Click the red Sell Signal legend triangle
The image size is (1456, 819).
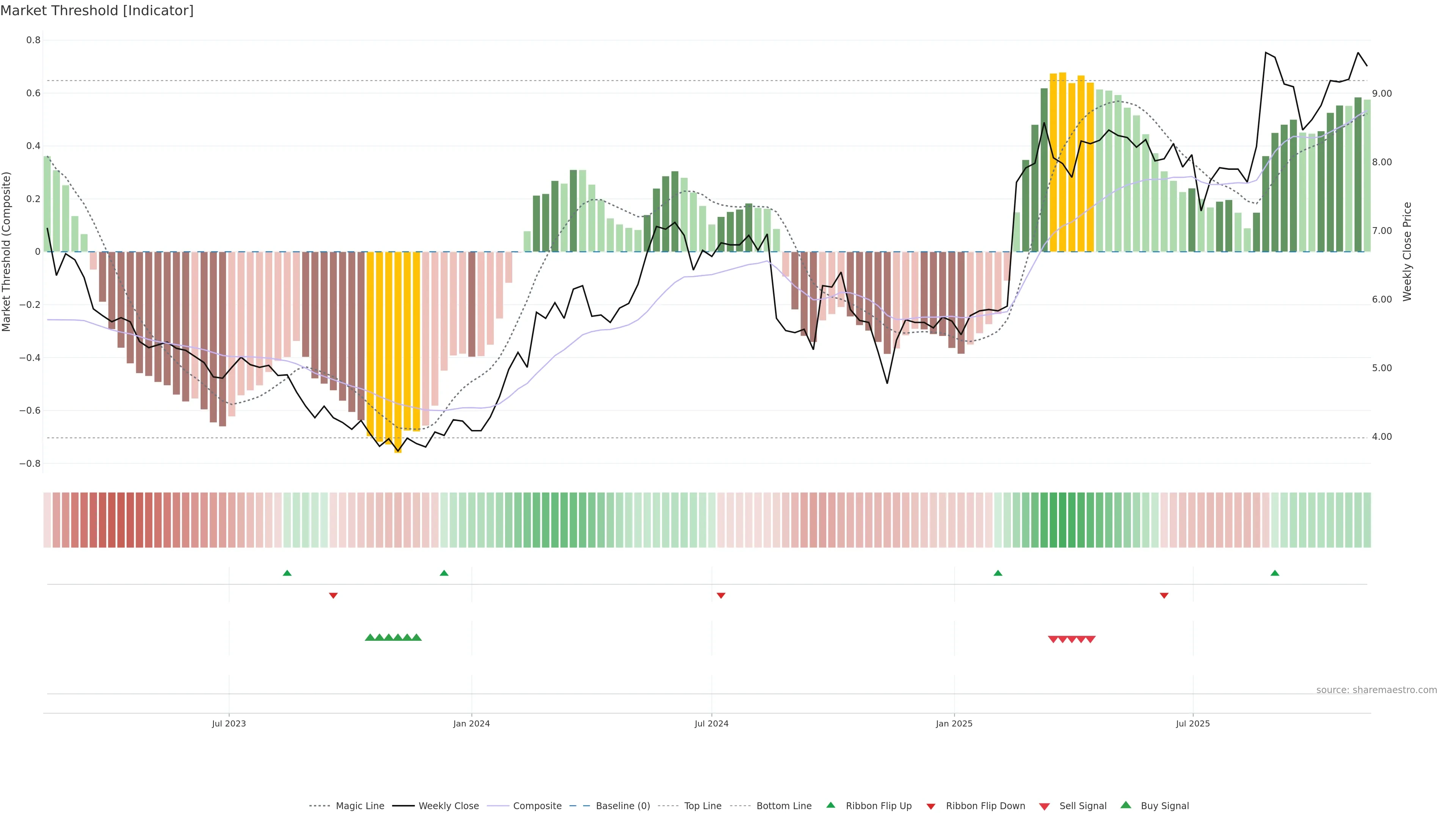[x=1044, y=806]
